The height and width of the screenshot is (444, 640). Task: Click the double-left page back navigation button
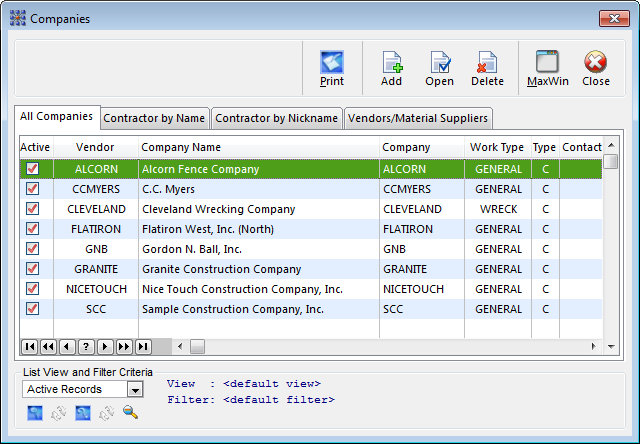[48, 347]
